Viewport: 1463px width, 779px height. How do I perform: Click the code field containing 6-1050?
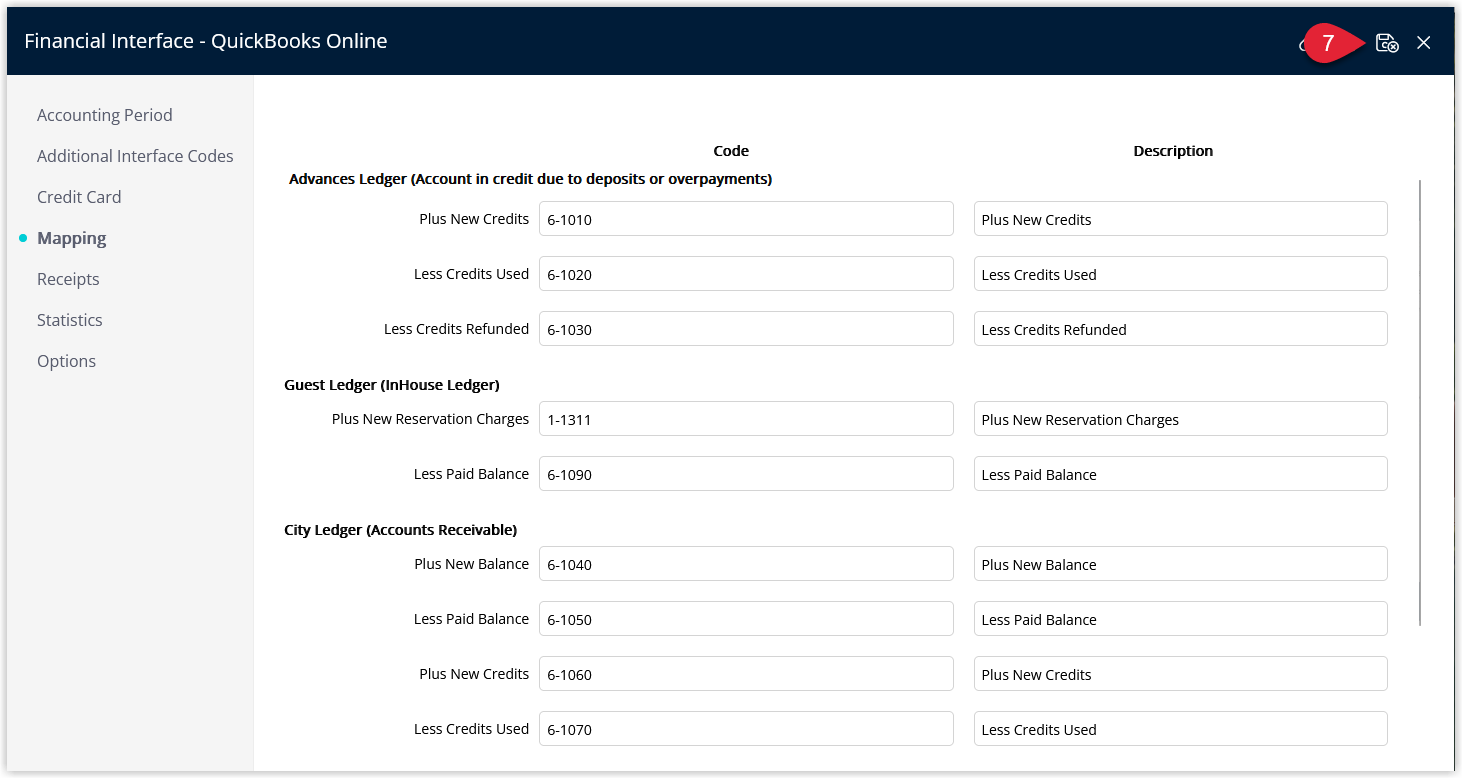click(746, 619)
